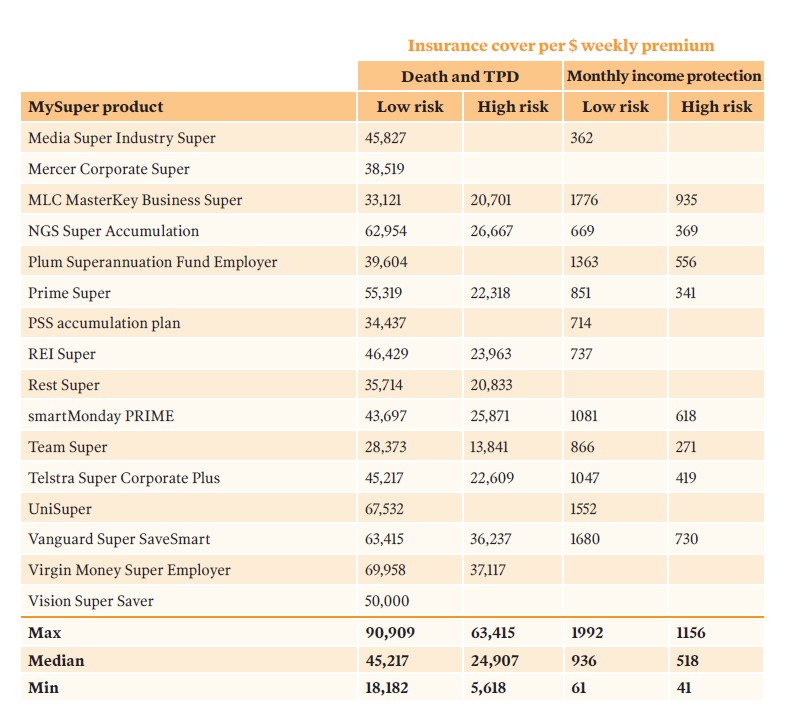This screenshot has width=791, height=708.
Task: Click the value 22,609 for Telstra Super
Action: tap(492, 478)
